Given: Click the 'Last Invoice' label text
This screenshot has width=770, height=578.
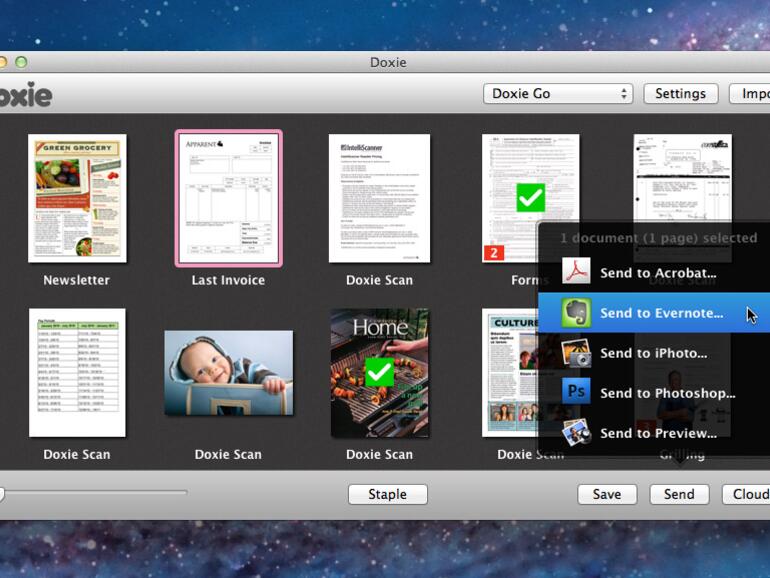Looking at the screenshot, I should coord(228,280).
